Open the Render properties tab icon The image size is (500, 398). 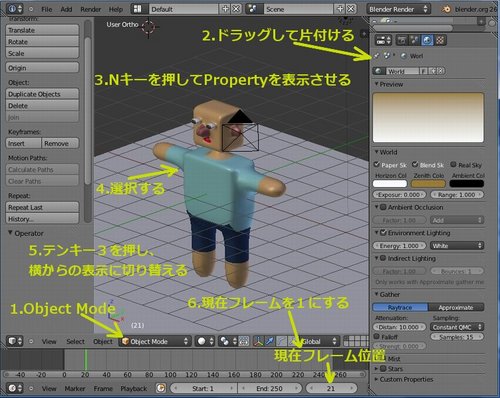pos(402,40)
